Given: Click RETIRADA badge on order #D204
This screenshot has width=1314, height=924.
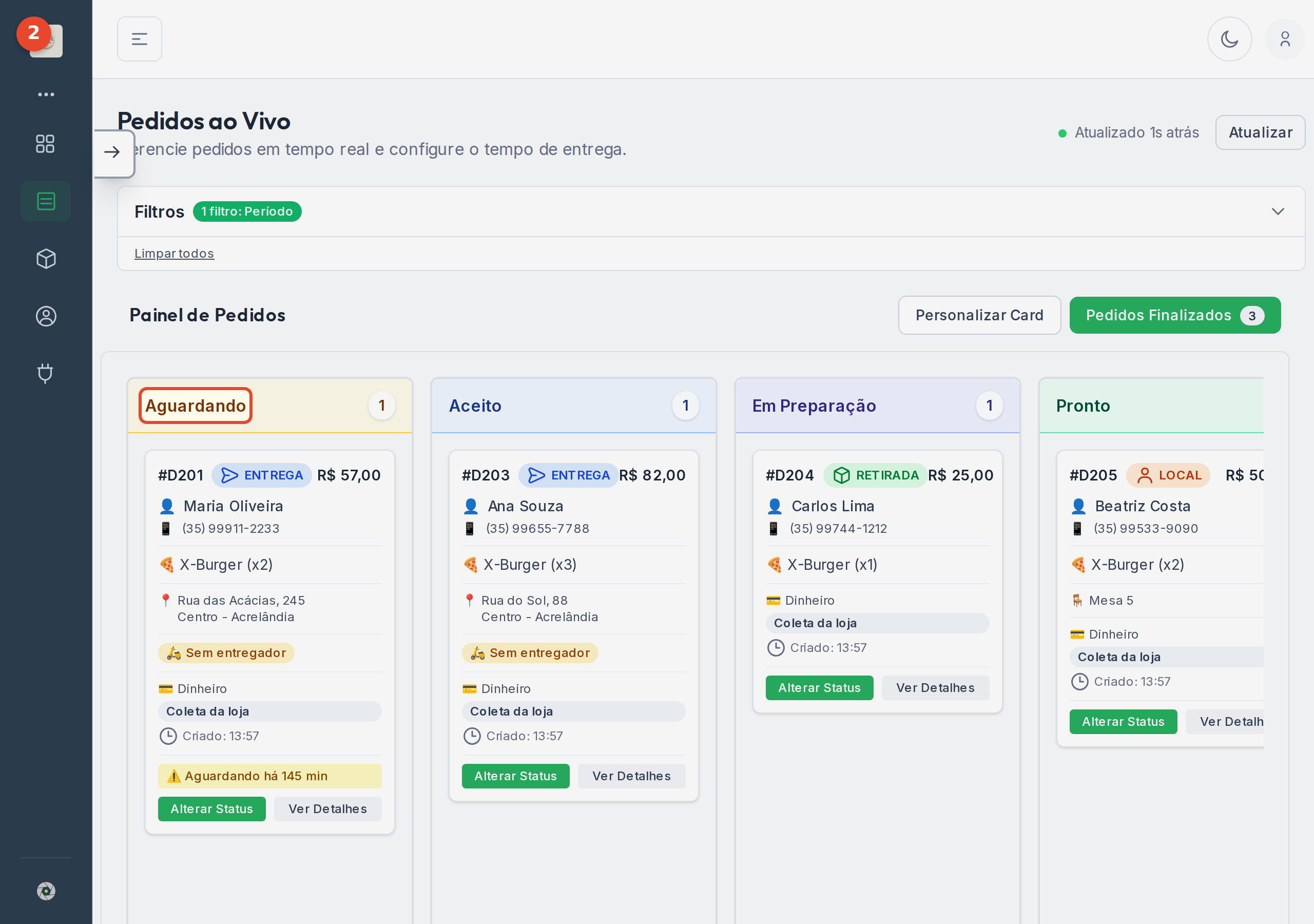Looking at the screenshot, I should (876, 475).
